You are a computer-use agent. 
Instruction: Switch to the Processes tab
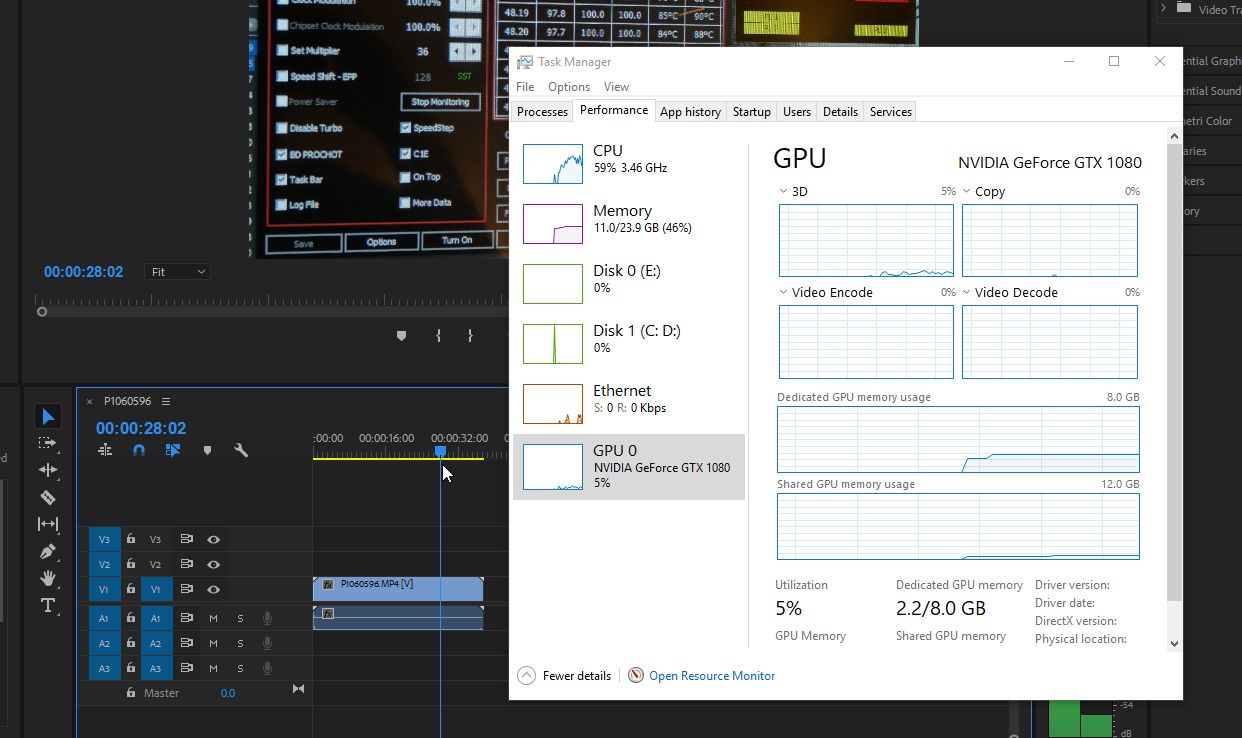542,112
